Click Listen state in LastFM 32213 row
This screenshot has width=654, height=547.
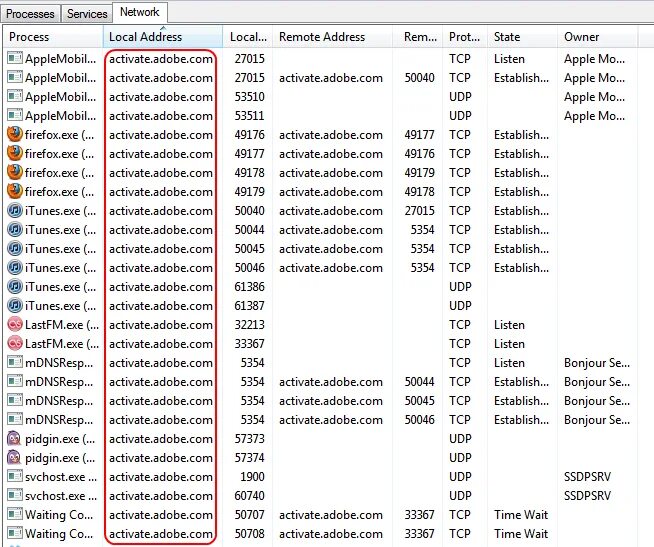click(509, 325)
